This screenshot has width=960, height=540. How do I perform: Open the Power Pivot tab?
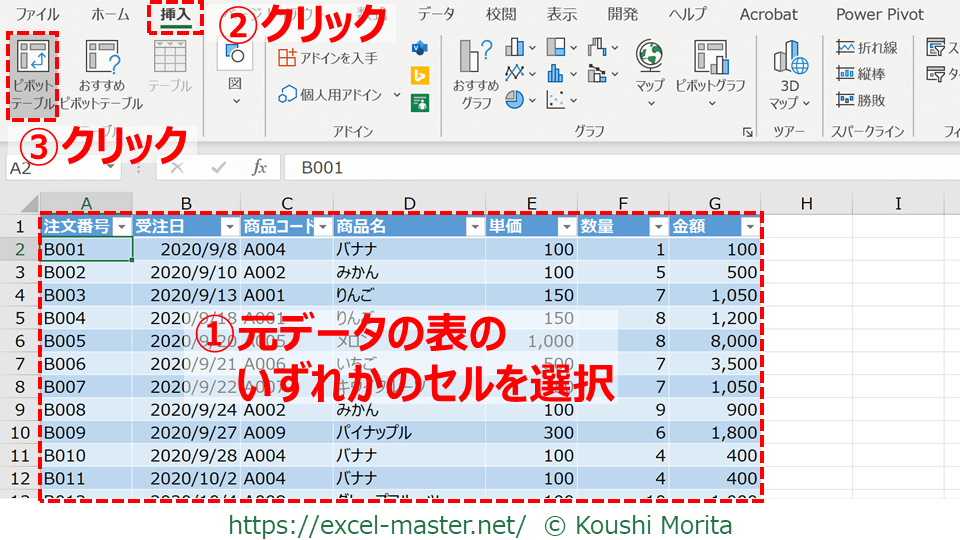pyautogui.click(x=880, y=14)
